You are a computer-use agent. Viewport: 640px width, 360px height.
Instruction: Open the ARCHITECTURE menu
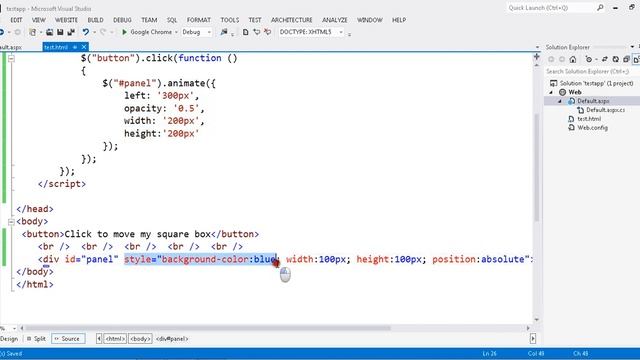[291, 20]
